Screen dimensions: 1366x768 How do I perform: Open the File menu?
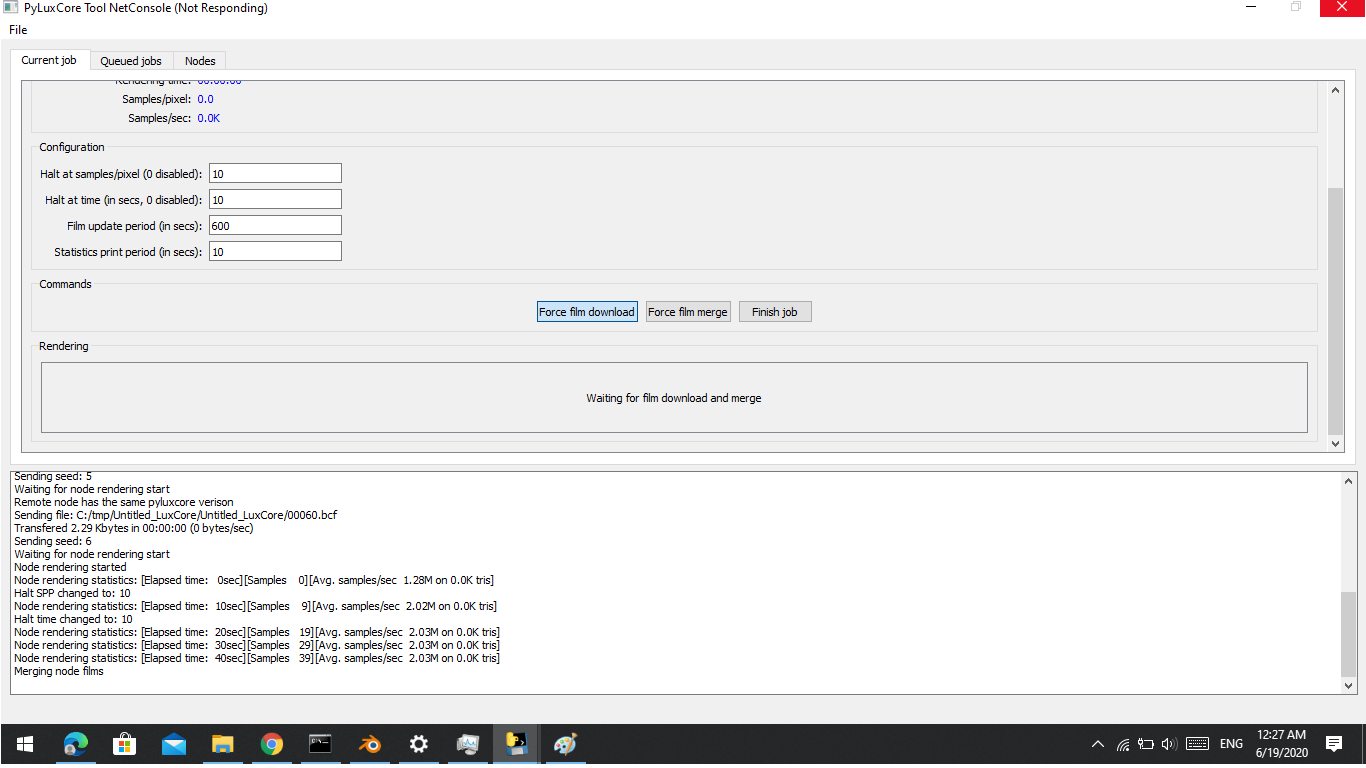point(18,30)
